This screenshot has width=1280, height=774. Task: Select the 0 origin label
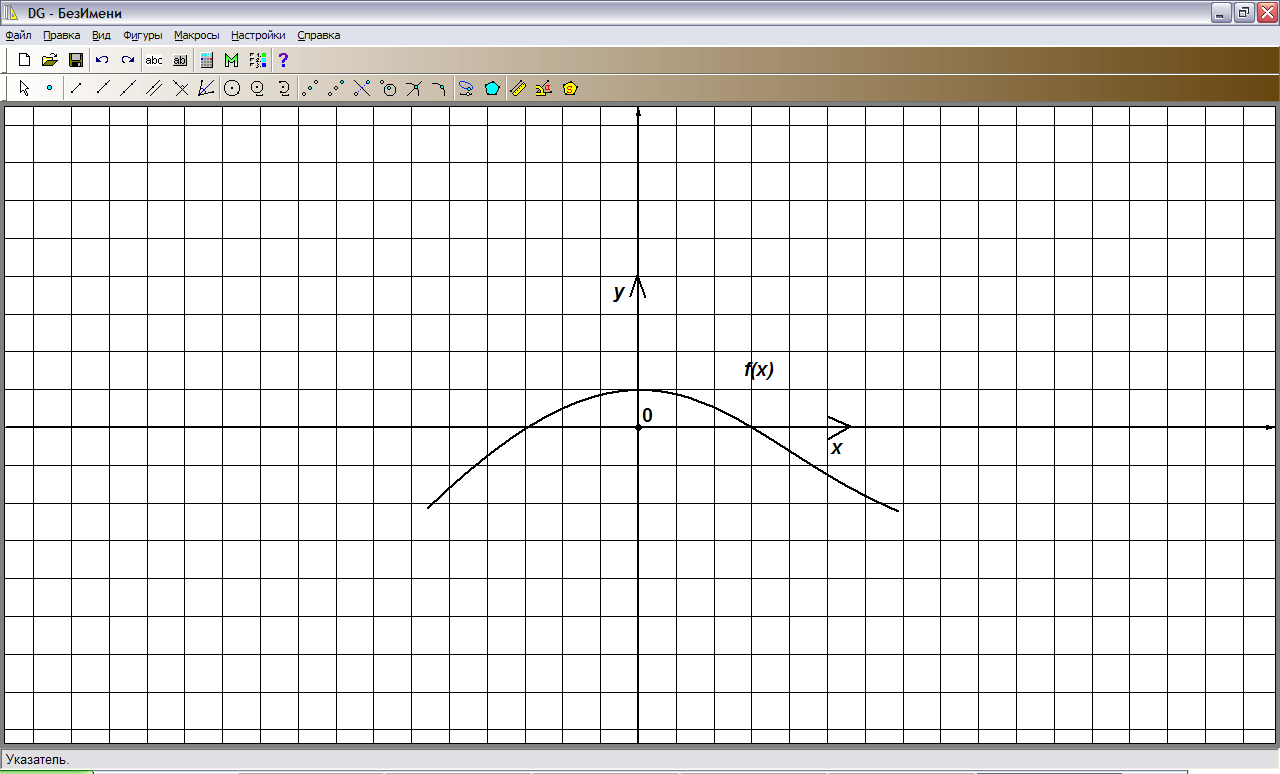[x=647, y=415]
